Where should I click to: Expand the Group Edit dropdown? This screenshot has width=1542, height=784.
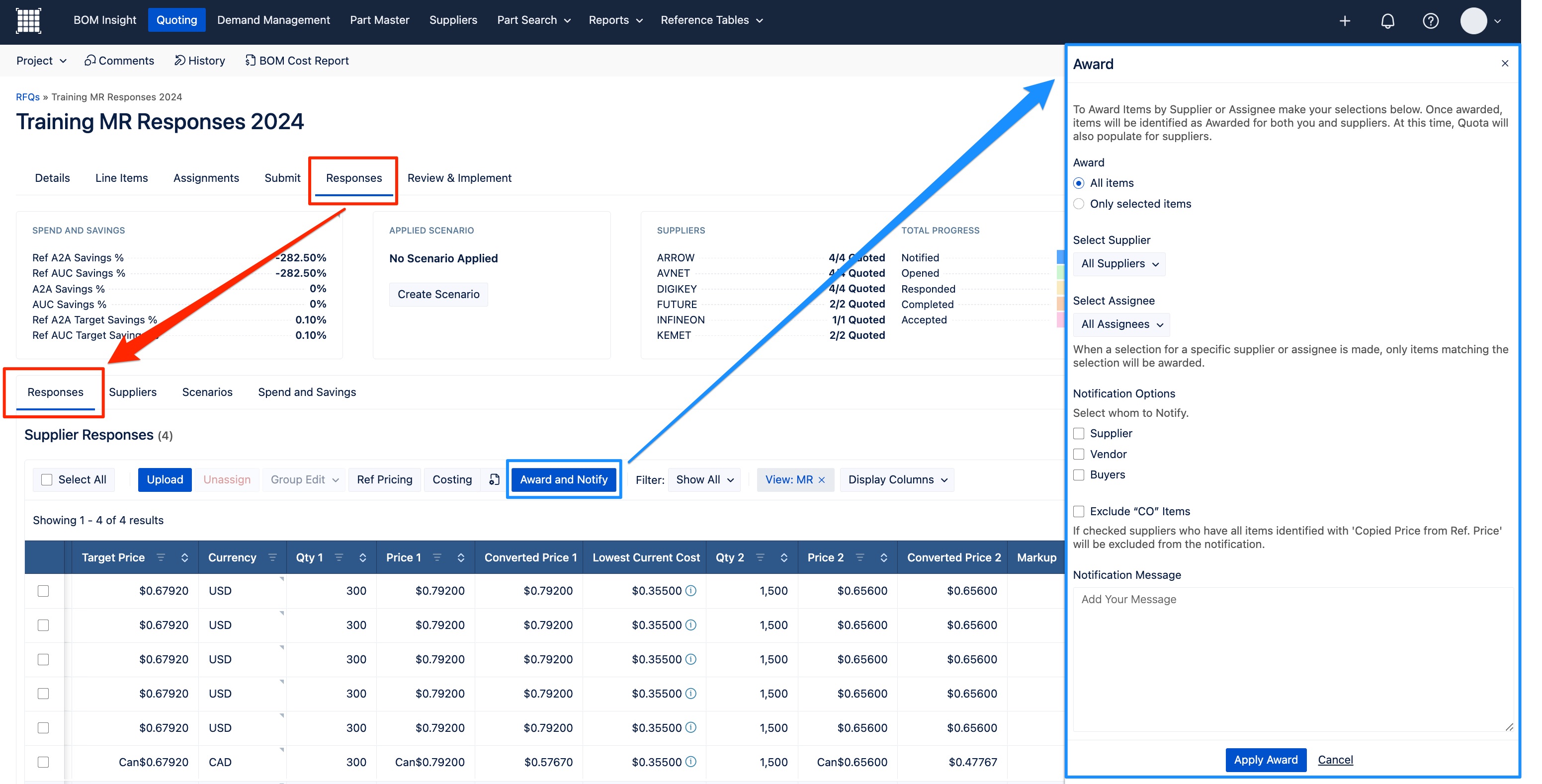(304, 479)
